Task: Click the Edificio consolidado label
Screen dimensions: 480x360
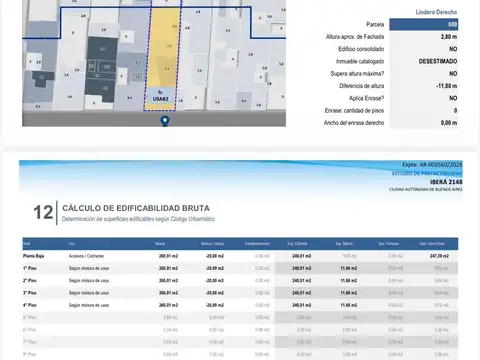Action: click(x=361, y=49)
